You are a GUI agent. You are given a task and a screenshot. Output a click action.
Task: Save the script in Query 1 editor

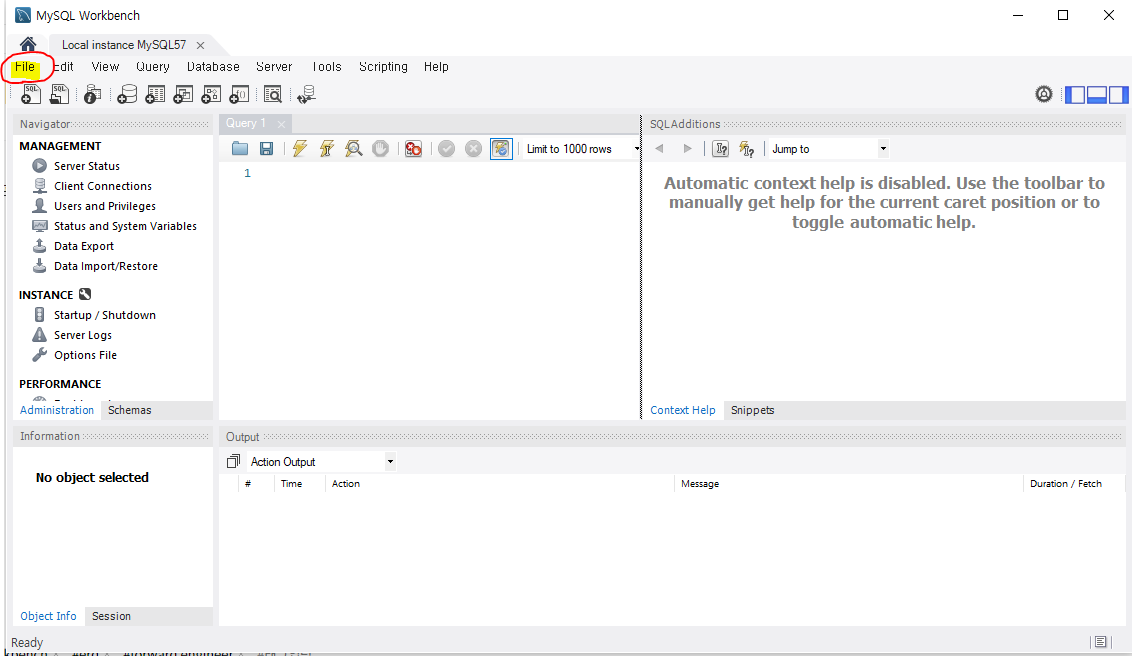coord(266,149)
